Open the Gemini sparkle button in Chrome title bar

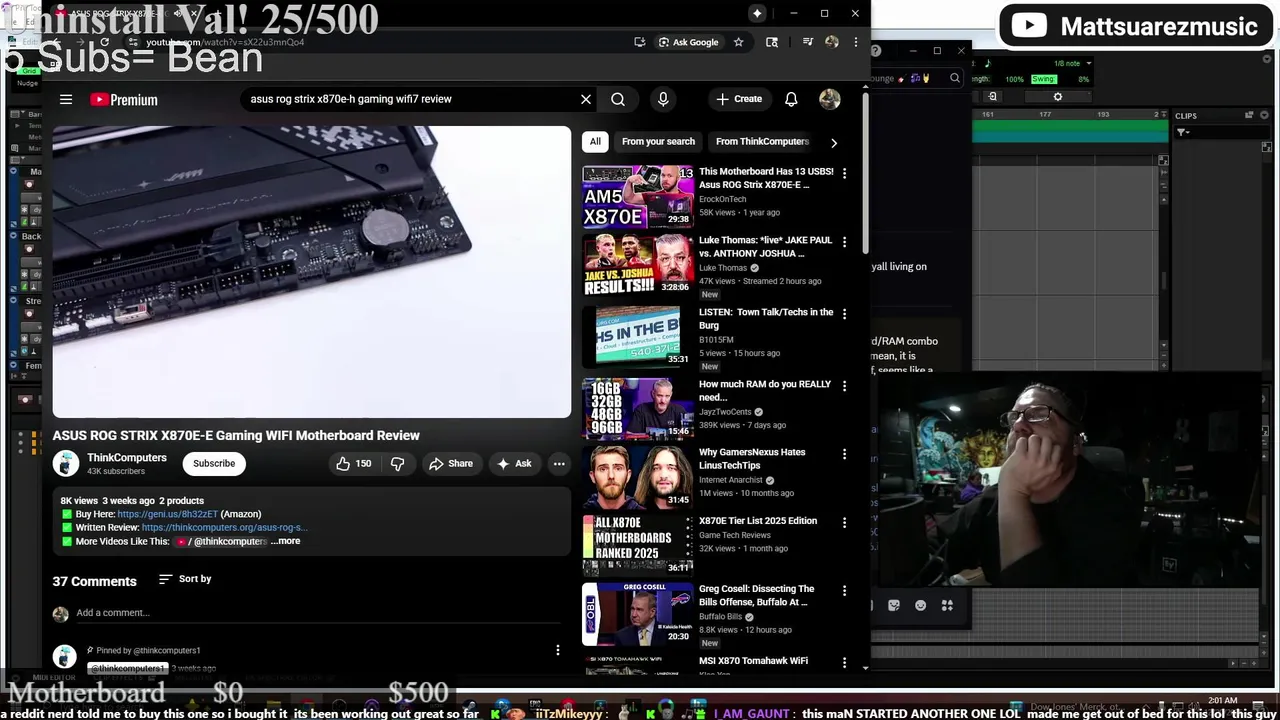tap(757, 13)
